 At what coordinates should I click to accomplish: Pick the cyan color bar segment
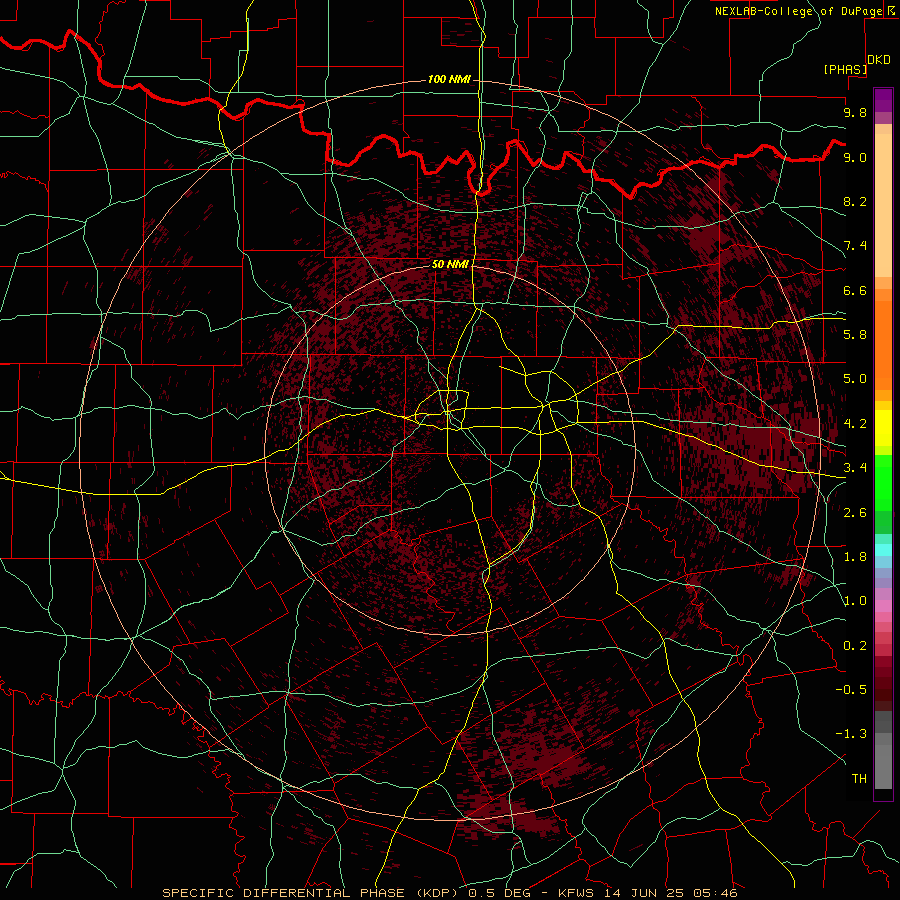(883, 550)
